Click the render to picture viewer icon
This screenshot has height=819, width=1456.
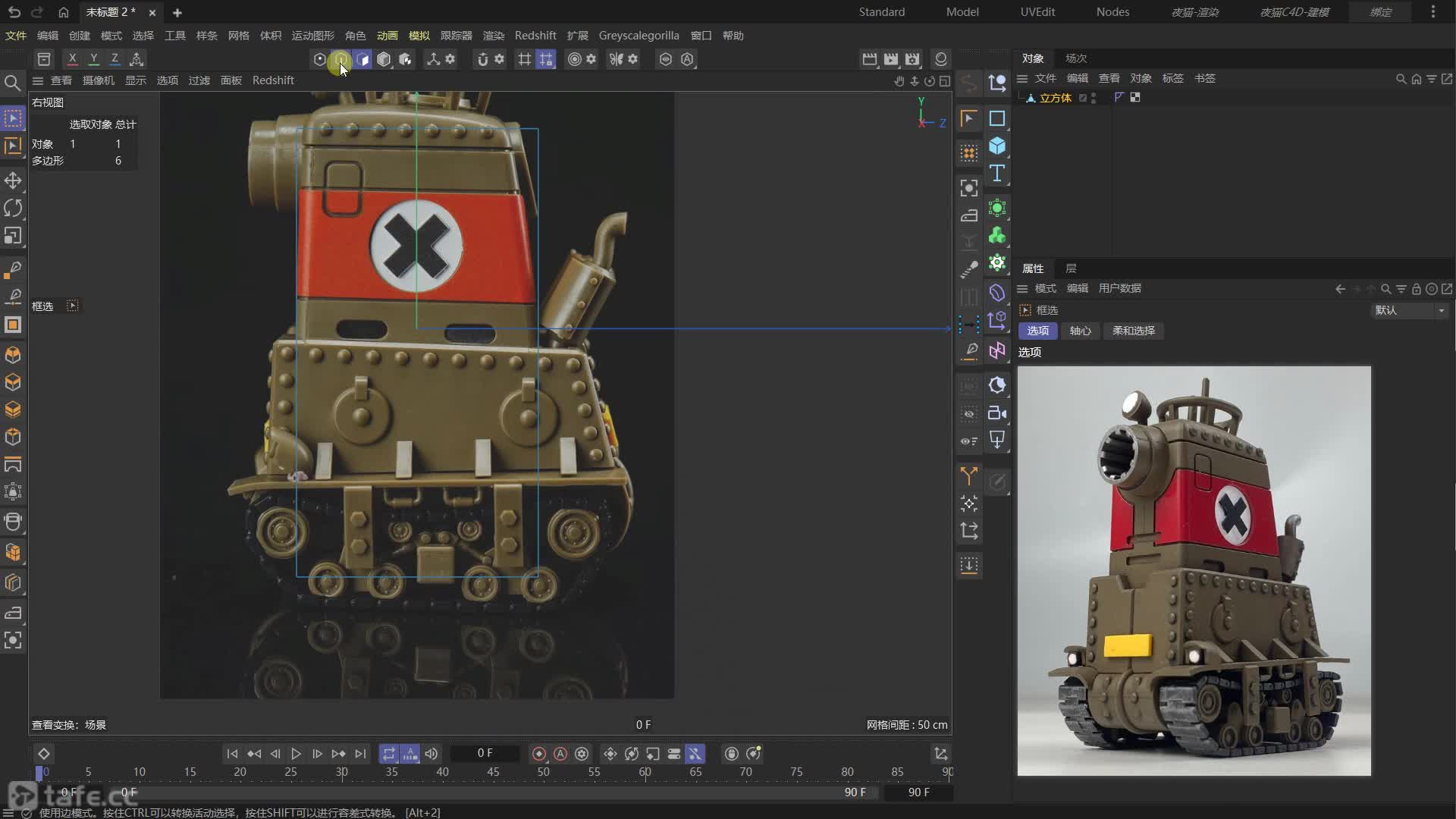(x=891, y=59)
